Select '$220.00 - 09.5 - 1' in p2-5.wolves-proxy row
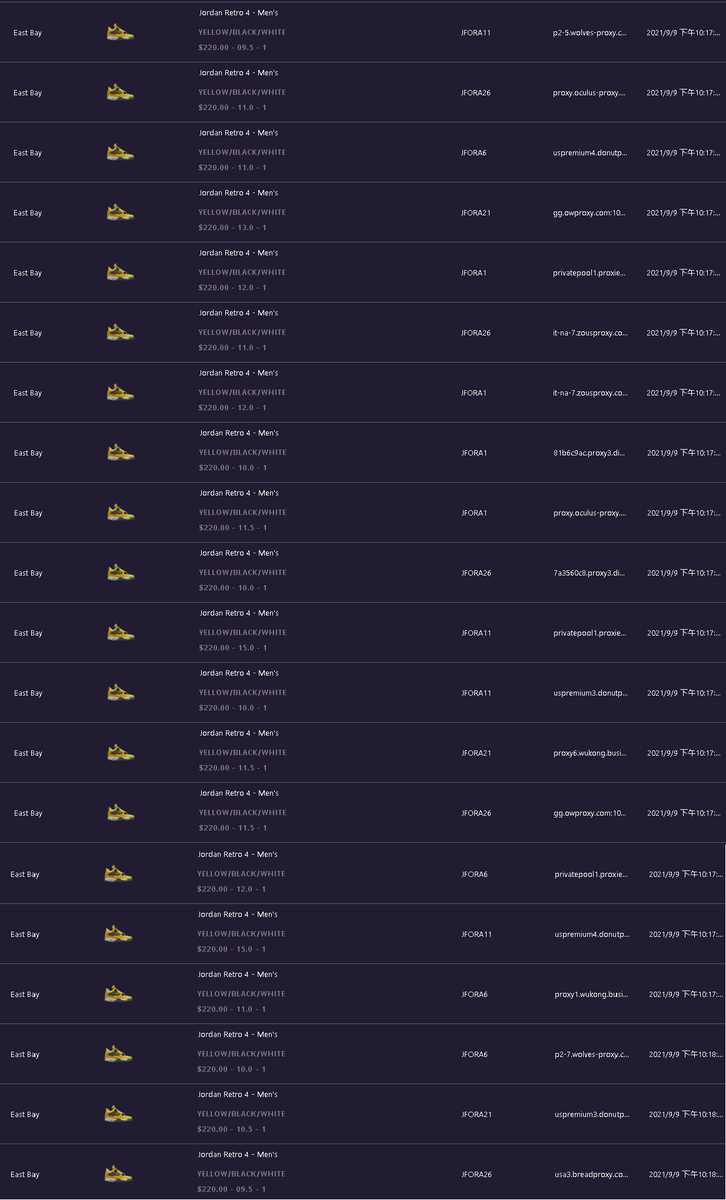 pos(232,47)
